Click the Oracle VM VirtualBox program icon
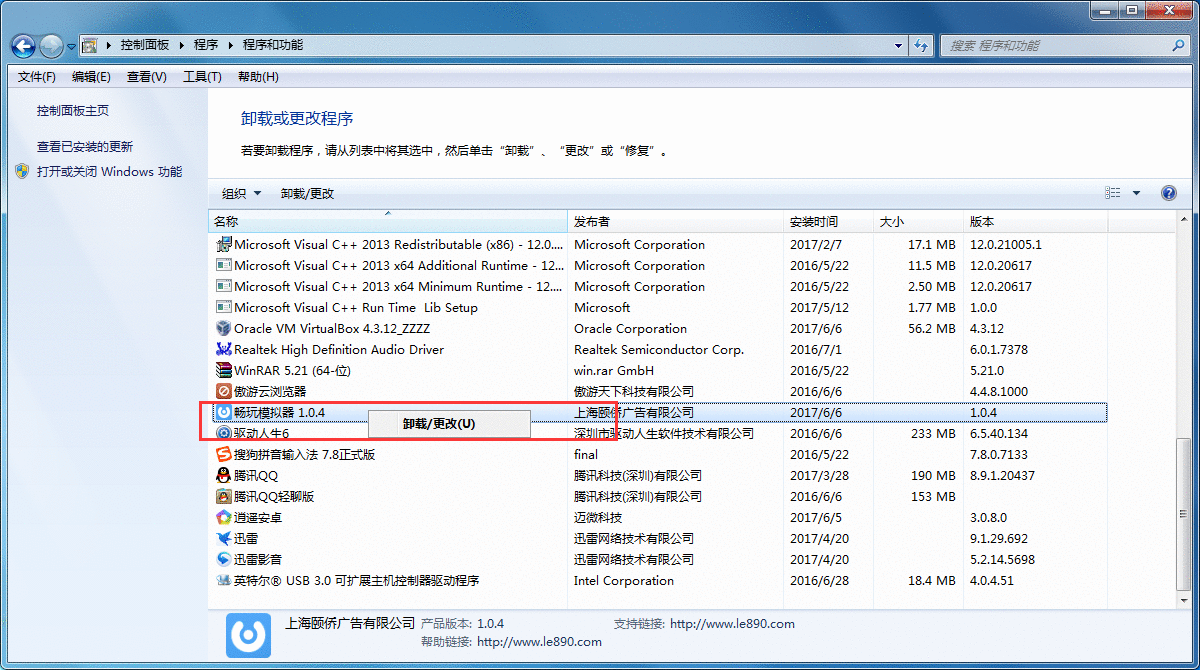 click(224, 328)
